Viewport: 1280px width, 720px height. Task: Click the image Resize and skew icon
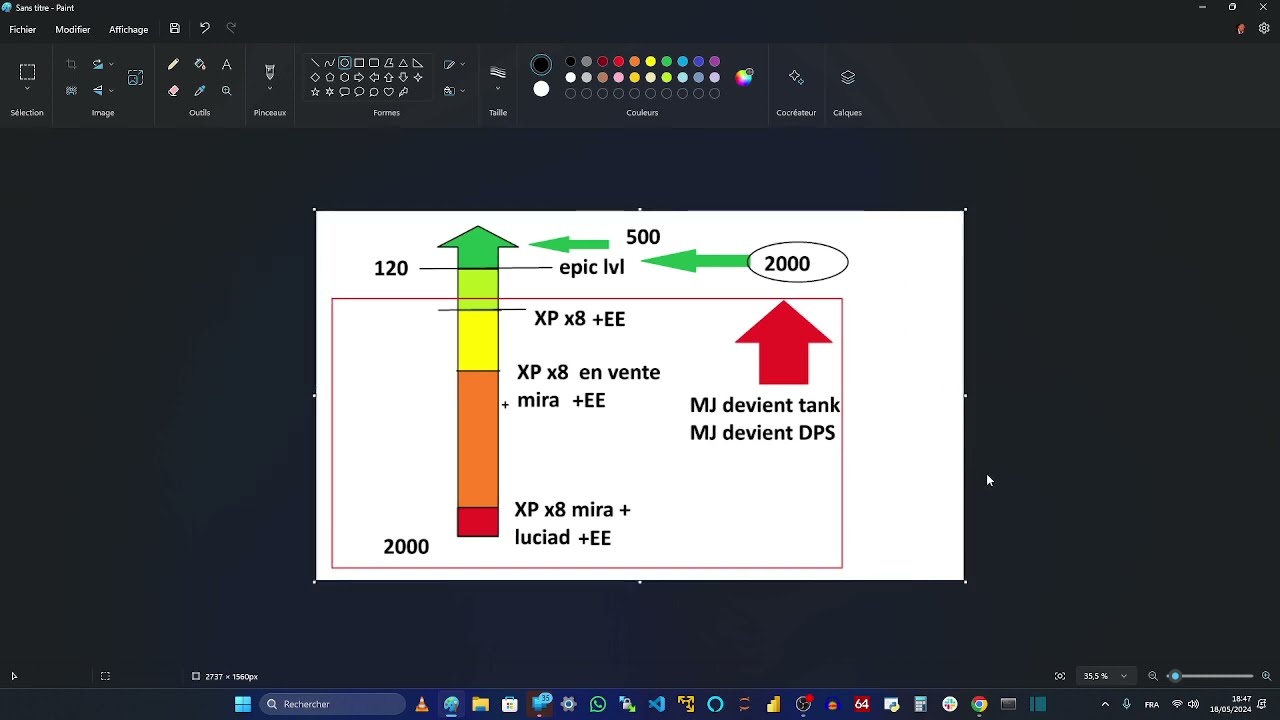136,77
